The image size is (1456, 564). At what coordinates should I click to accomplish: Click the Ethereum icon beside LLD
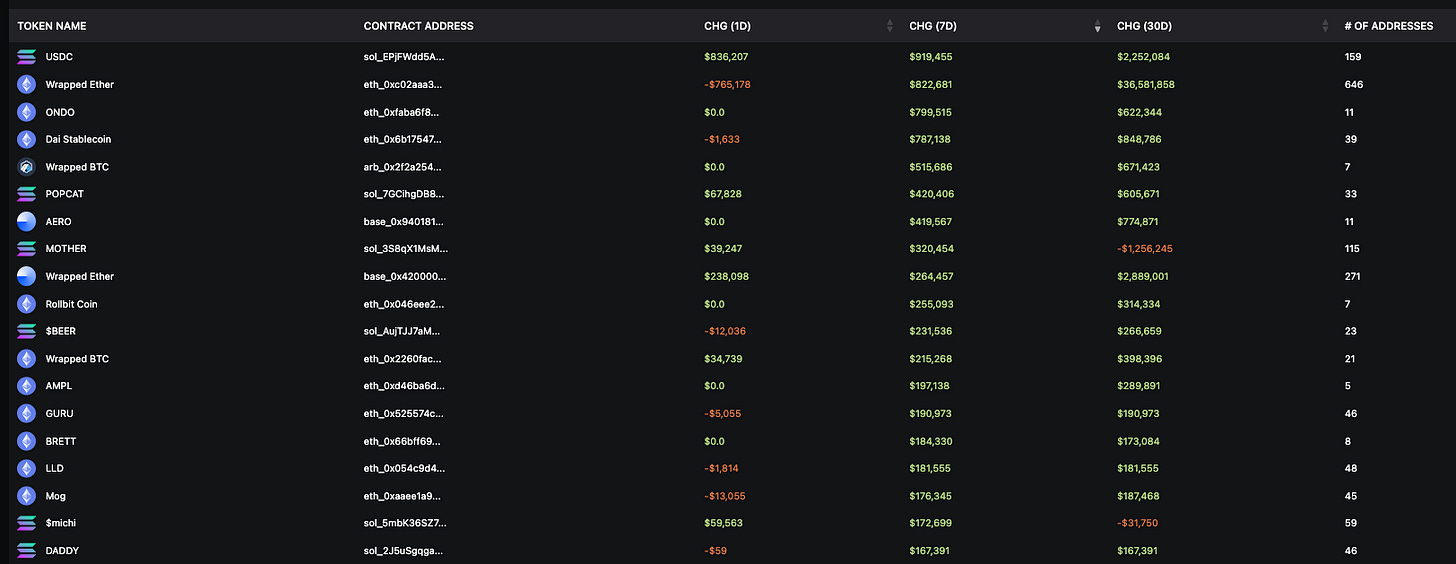click(x=26, y=468)
